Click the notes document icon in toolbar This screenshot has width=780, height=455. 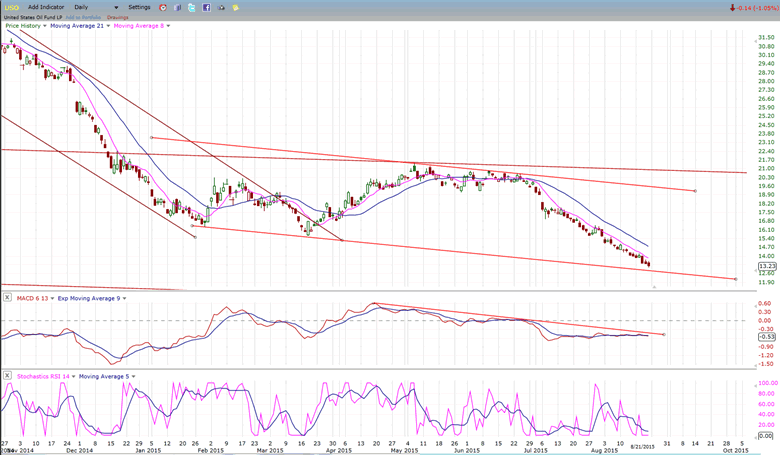[177, 7]
